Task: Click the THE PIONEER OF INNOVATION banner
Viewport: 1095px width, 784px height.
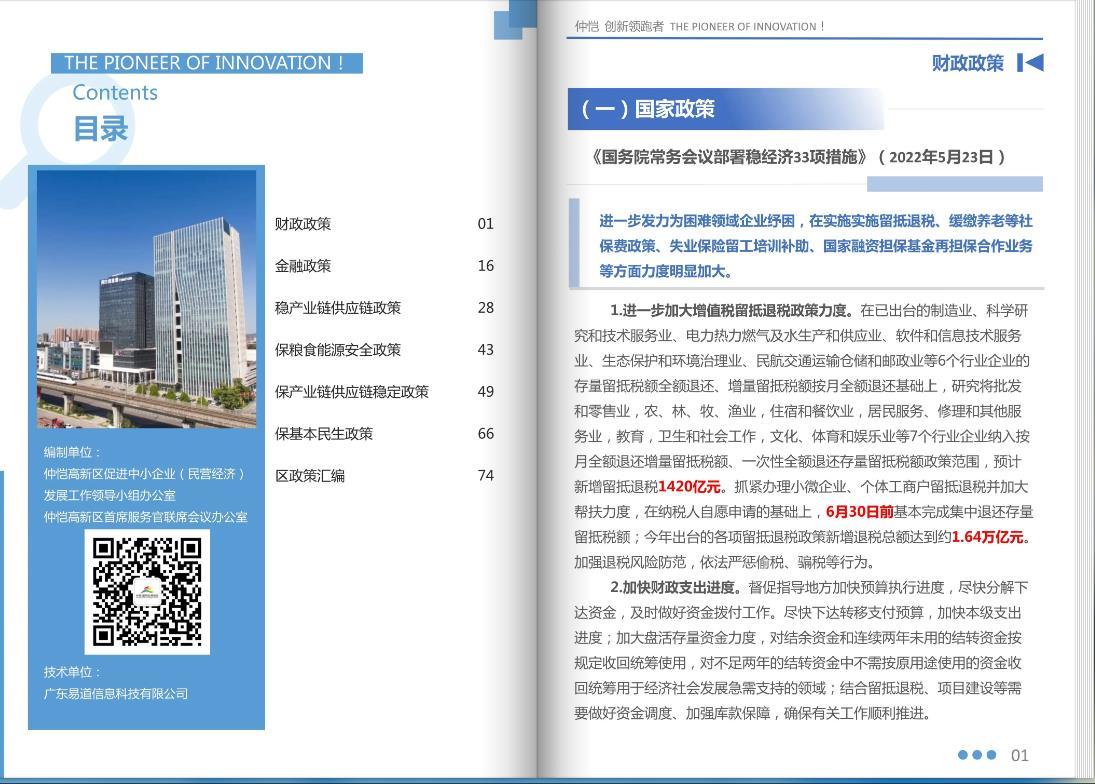Action: [x=207, y=63]
